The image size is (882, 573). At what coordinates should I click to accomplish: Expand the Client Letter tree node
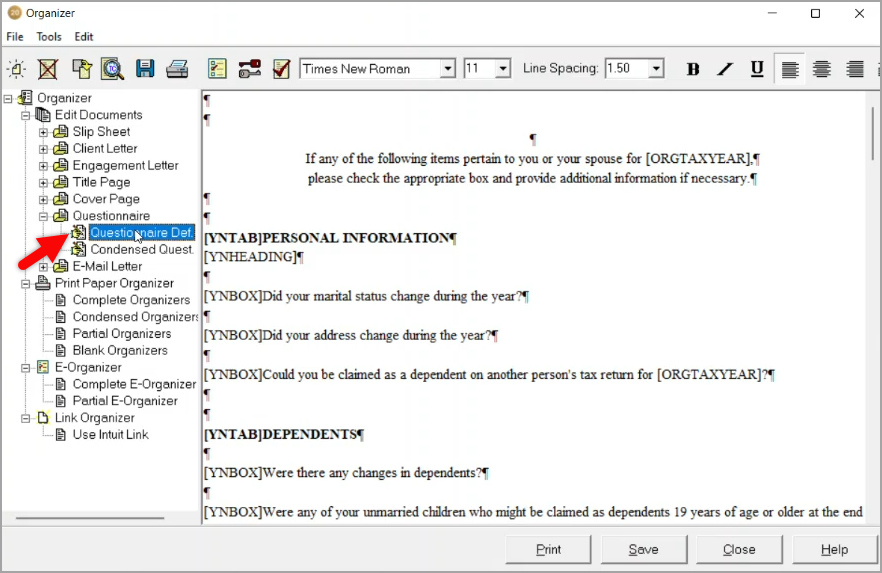pyautogui.click(x=43, y=149)
